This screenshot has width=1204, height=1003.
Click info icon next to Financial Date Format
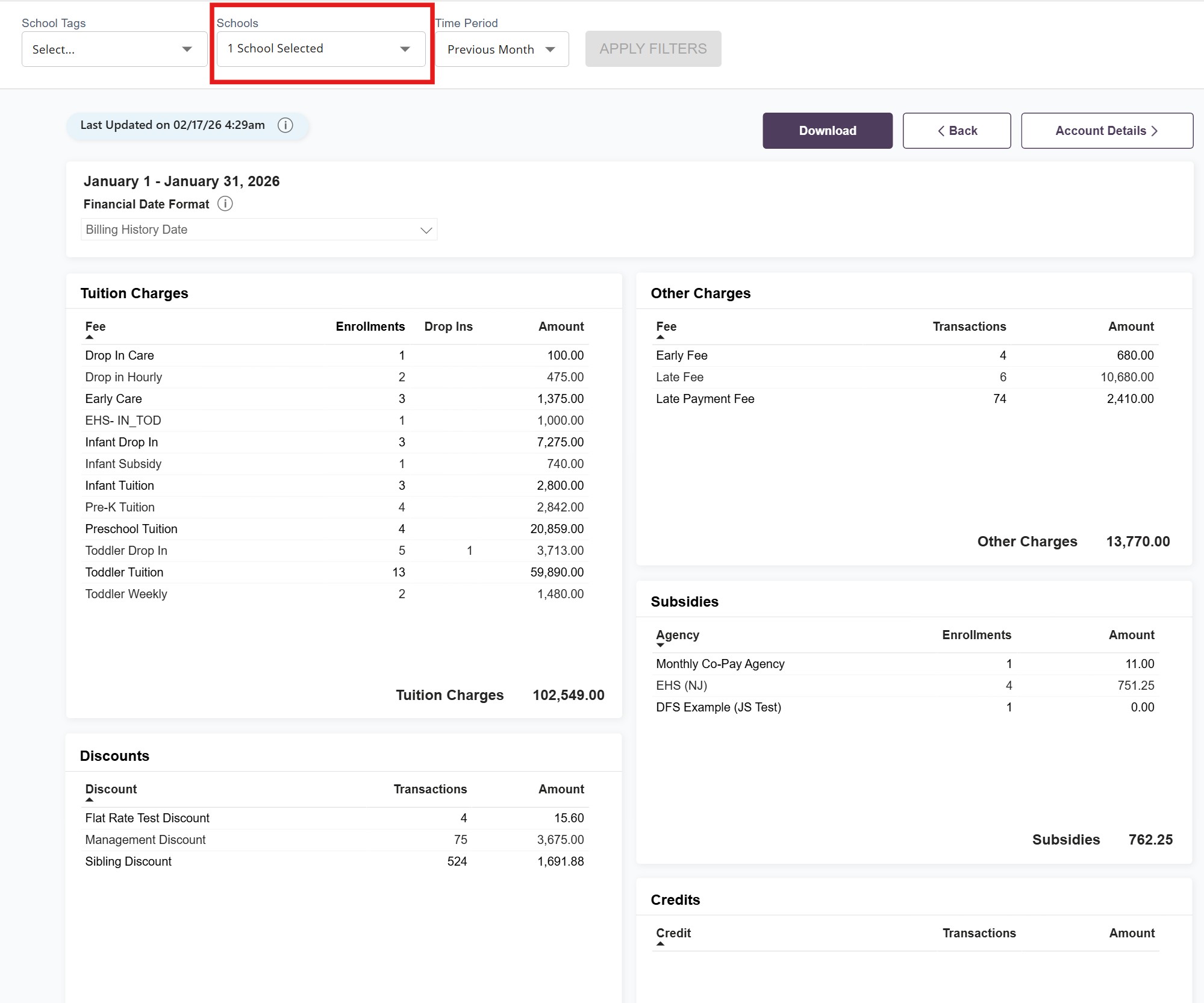pyautogui.click(x=225, y=204)
